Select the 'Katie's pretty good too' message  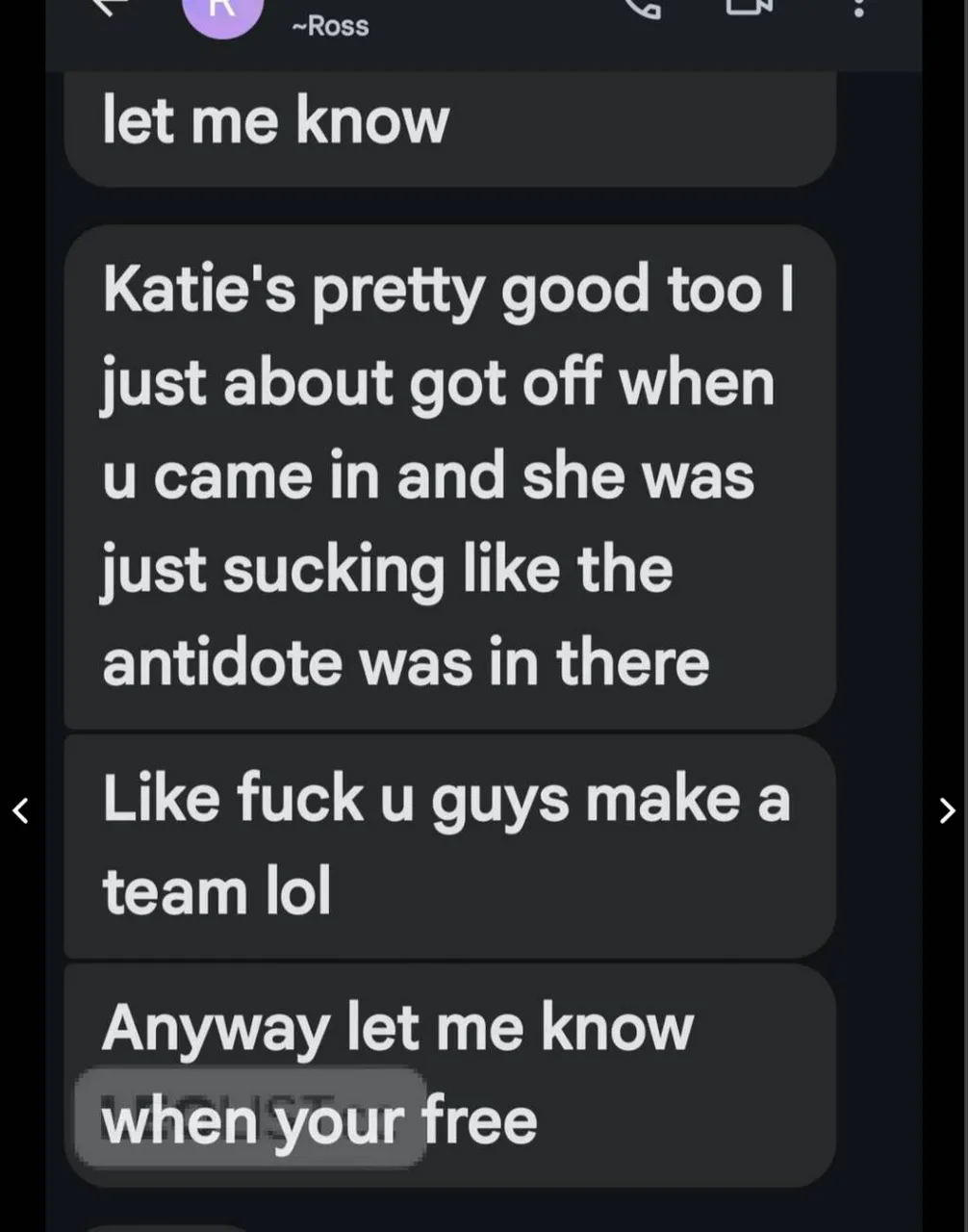[x=449, y=476]
